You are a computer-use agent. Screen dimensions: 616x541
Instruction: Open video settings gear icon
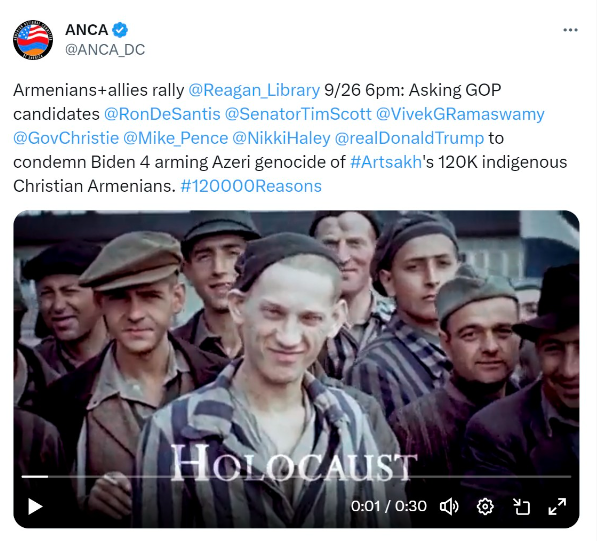tap(485, 506)
